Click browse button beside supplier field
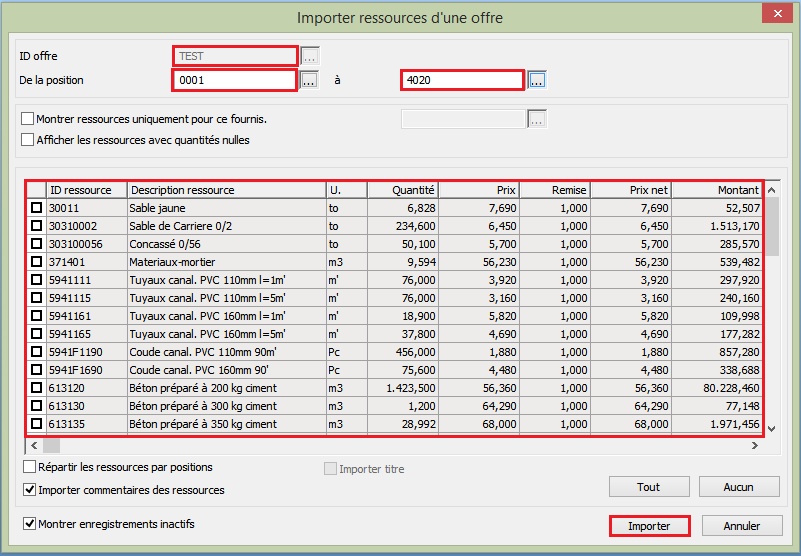 [x=537, y=120]
